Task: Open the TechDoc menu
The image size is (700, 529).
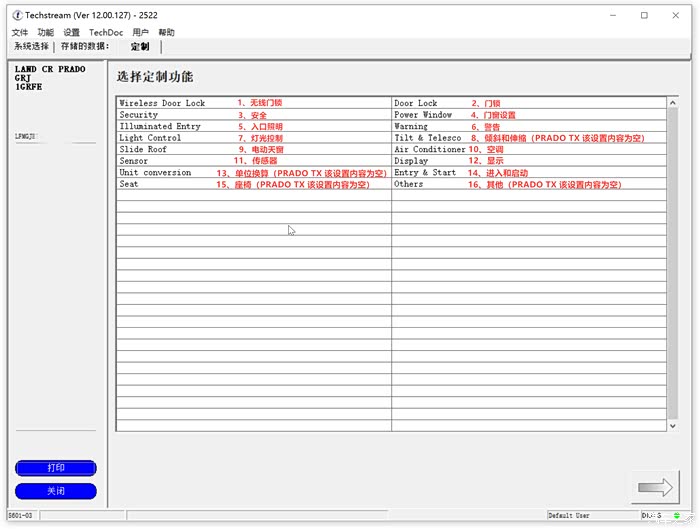Action: pos(106,32)
